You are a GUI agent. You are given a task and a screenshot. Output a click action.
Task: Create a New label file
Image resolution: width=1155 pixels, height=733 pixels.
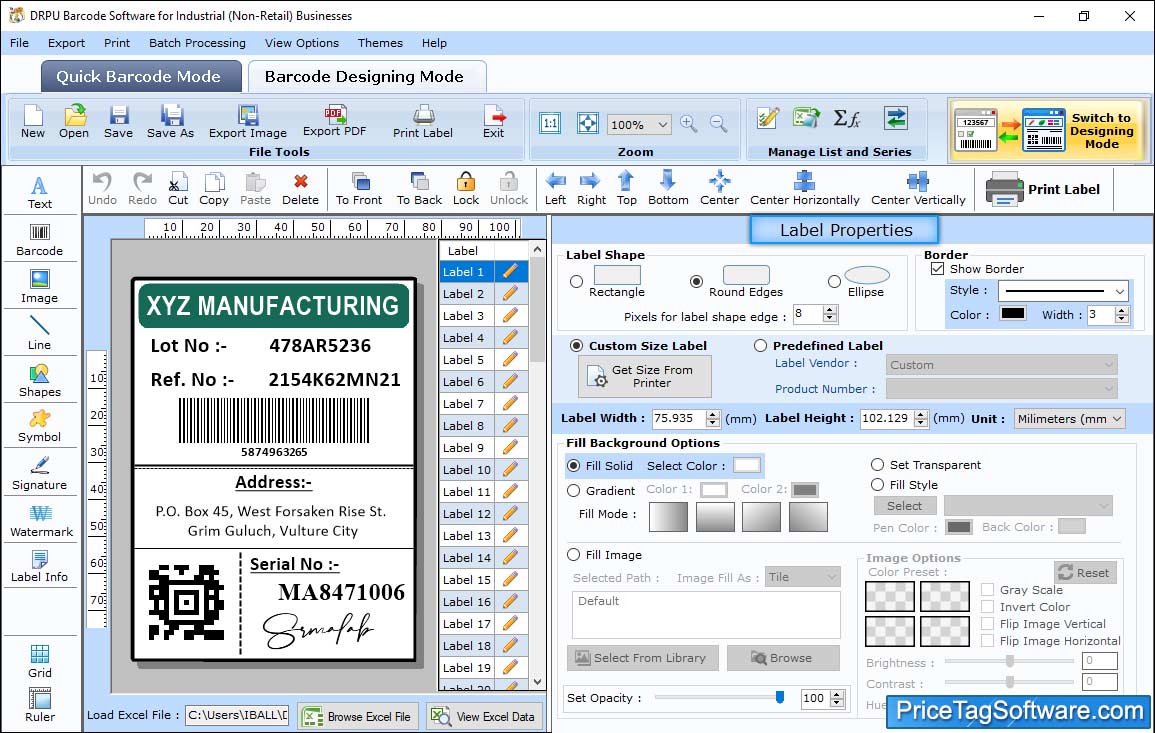(x=32, y=122)
